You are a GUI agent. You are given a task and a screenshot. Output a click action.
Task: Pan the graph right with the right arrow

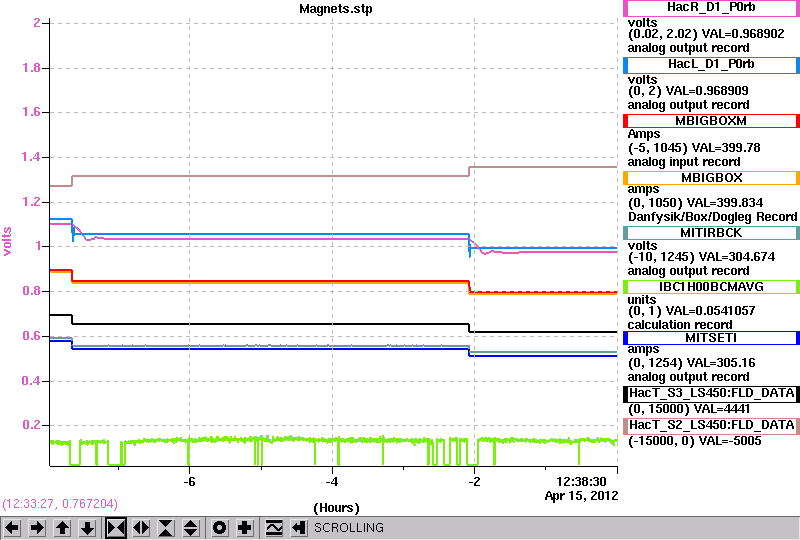tap(37, 528)
